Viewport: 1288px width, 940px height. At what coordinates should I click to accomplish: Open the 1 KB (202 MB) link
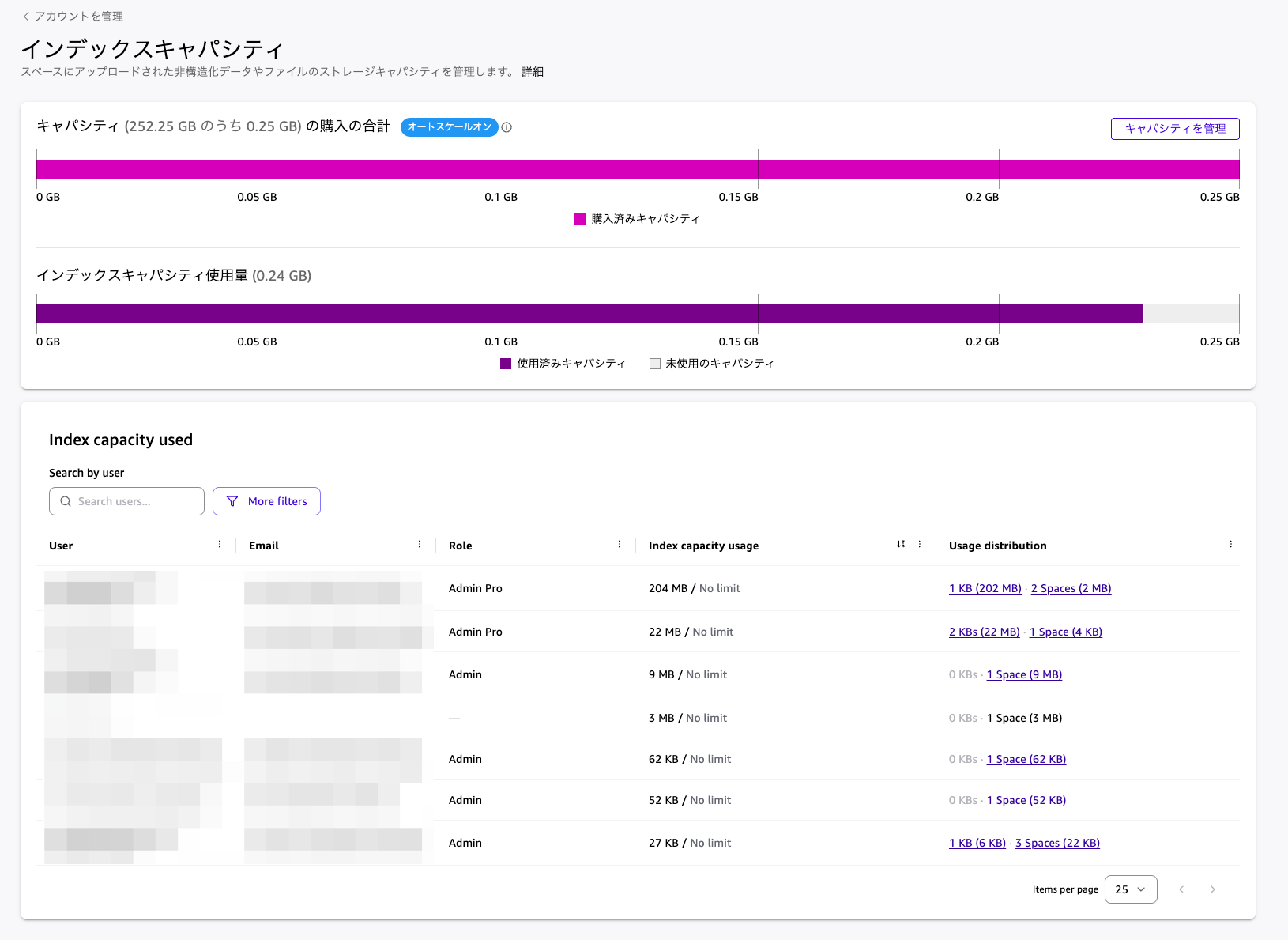click(985, 588)
